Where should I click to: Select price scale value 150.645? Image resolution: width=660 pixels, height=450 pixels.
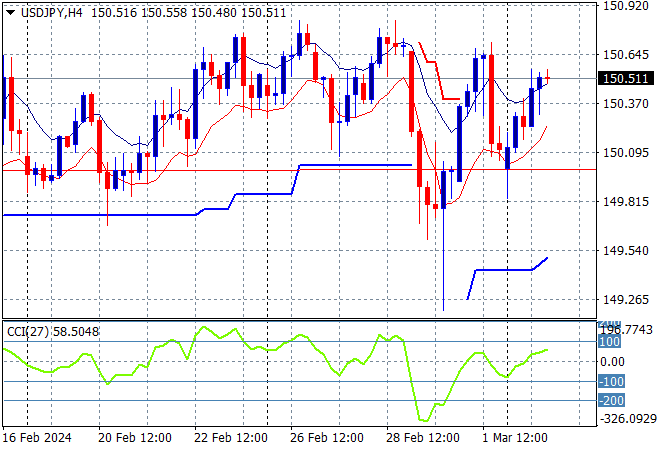626,55
